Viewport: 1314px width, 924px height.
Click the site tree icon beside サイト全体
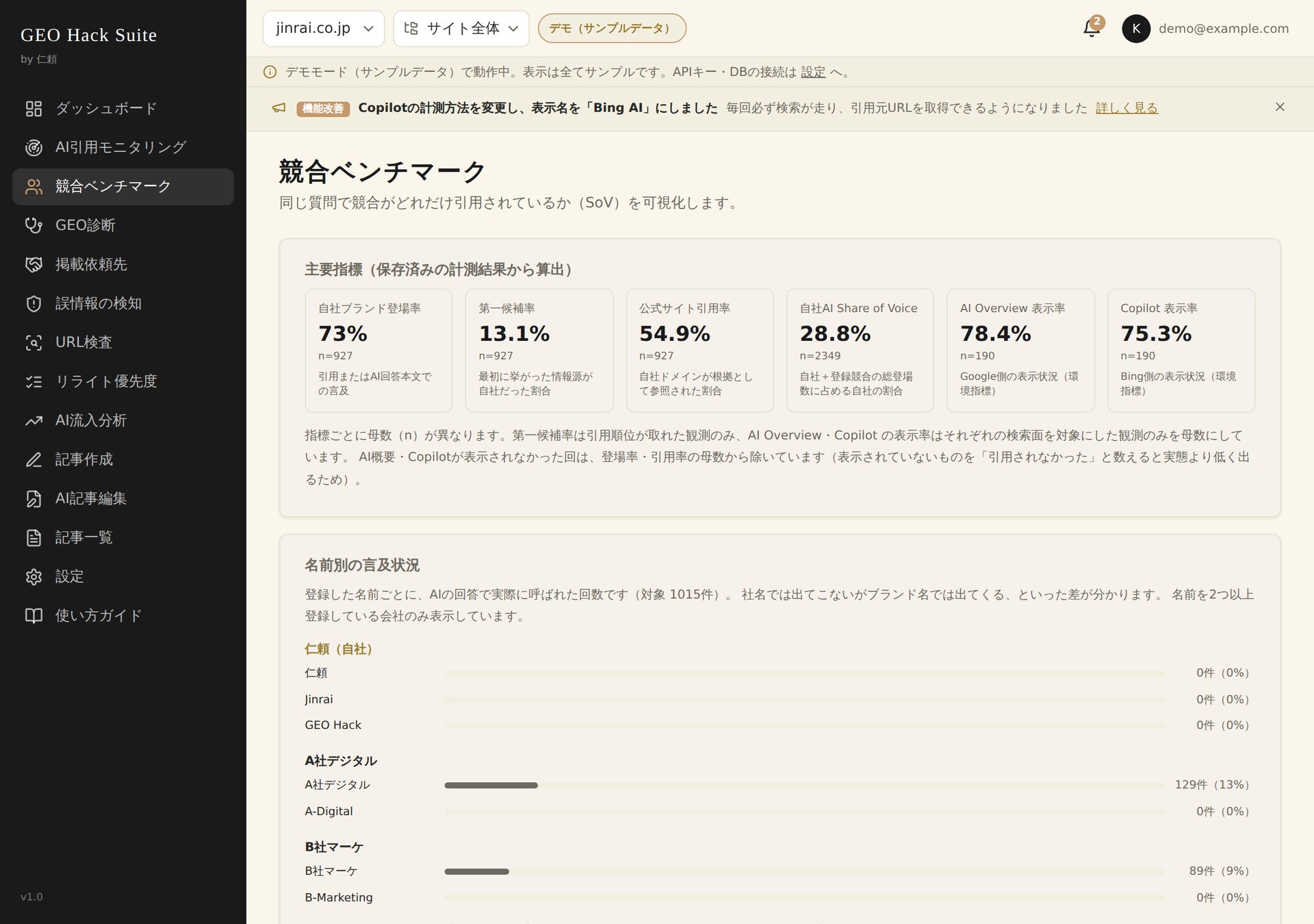pos(411,28)
